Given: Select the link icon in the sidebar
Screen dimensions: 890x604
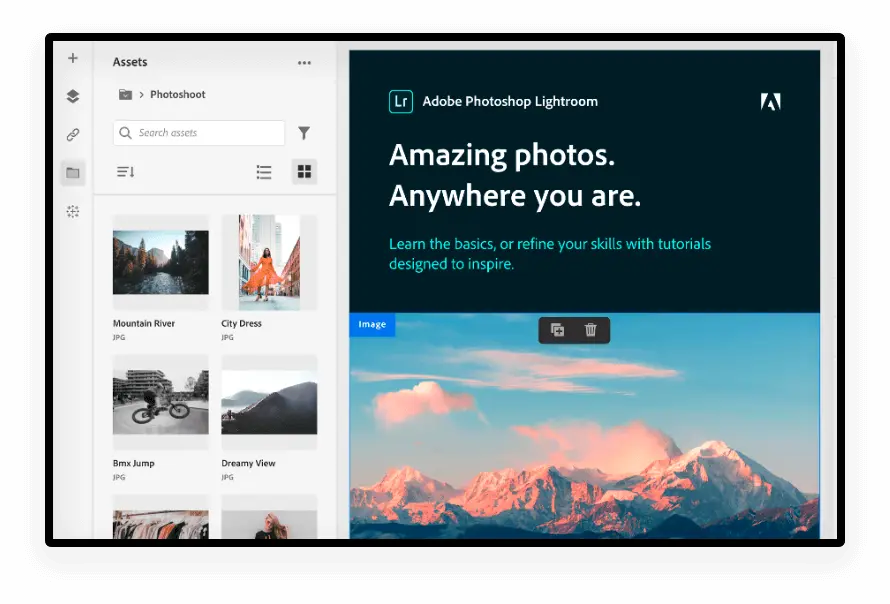Looking at the screenshot, I should pos(72,134).
